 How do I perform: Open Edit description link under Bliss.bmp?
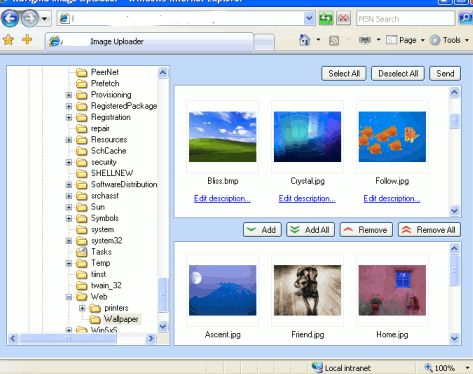click(x=222, y=198)
